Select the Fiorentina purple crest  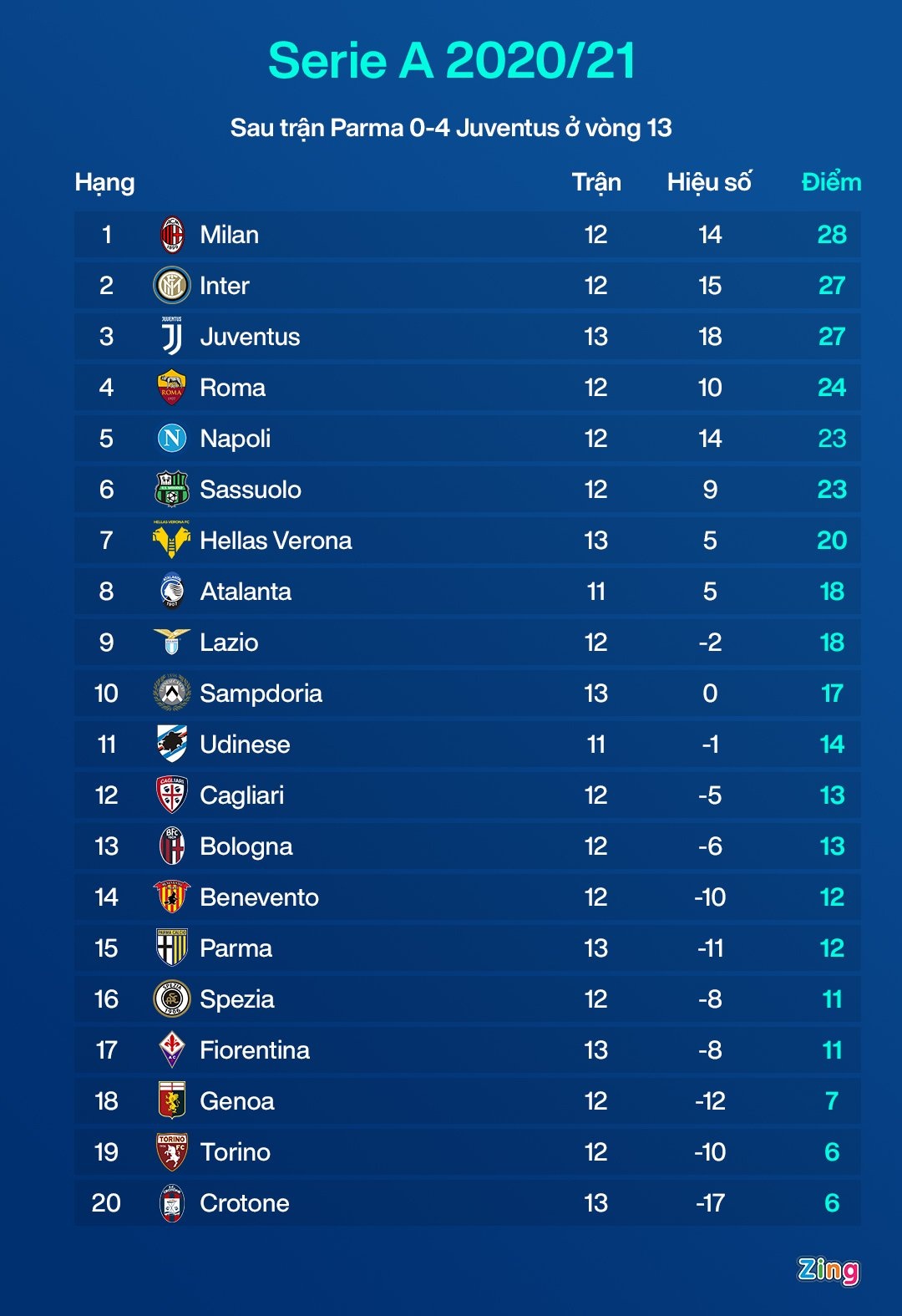tap(172, 1050)
